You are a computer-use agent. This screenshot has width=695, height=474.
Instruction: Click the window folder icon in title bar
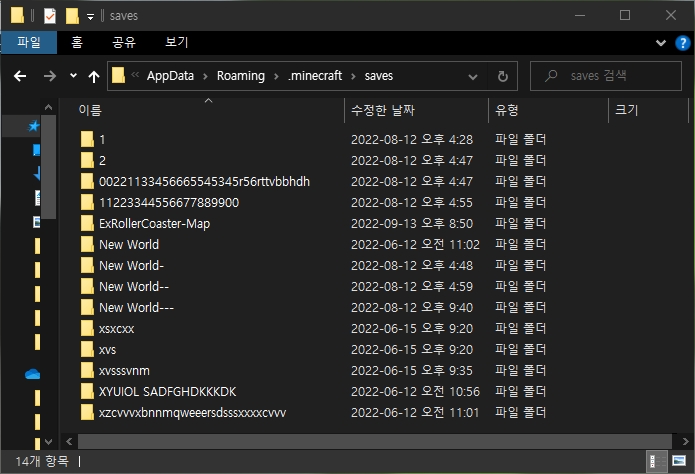[x=17, y=16]
